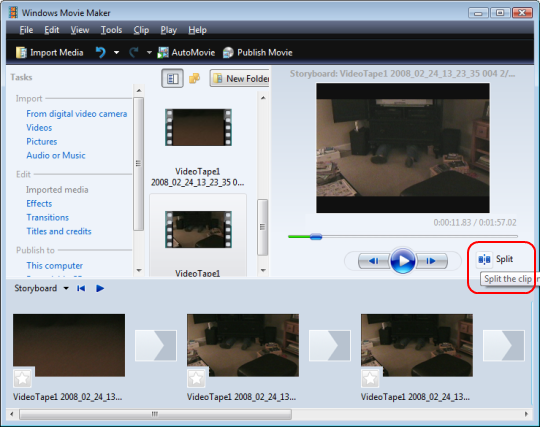Open the Play menu
Viewport: 540px width, 427px height.
click(169, 30)
